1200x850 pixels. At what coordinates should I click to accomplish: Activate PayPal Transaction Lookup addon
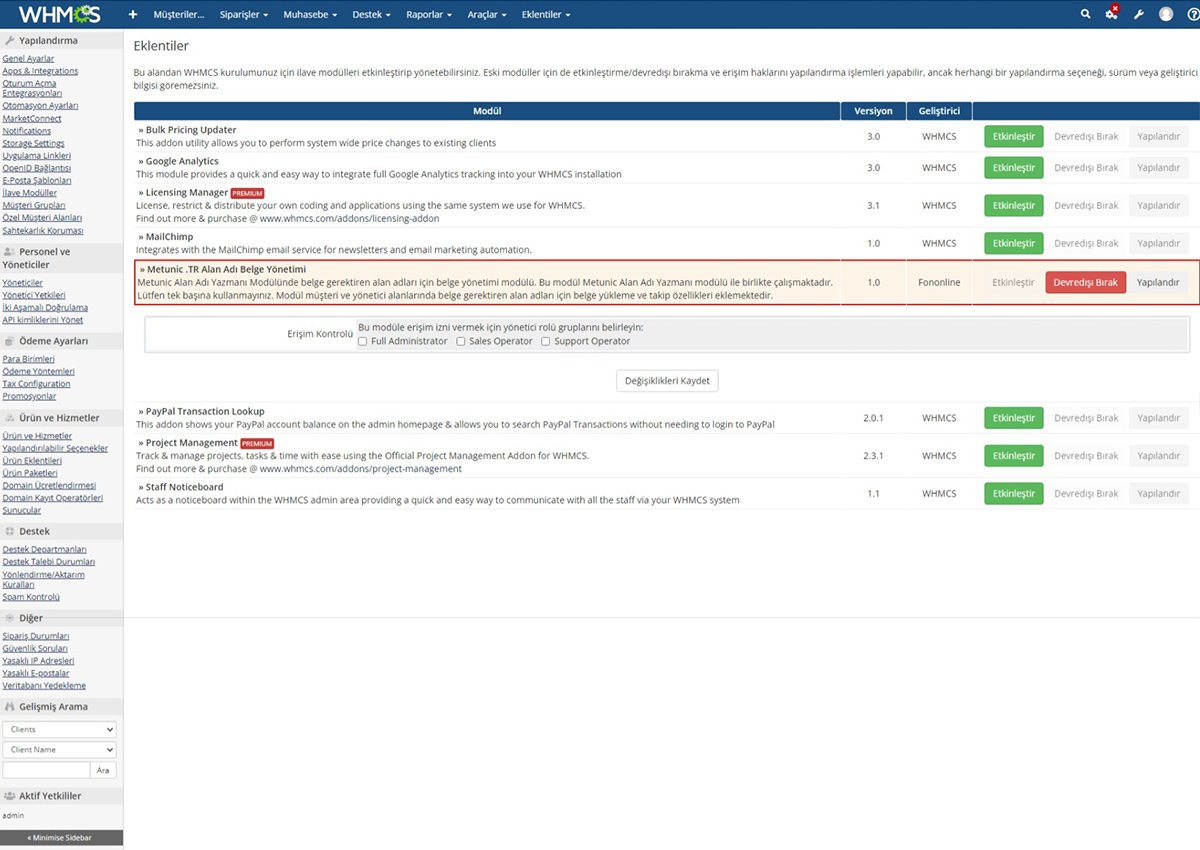click(x=1013, y=418)
